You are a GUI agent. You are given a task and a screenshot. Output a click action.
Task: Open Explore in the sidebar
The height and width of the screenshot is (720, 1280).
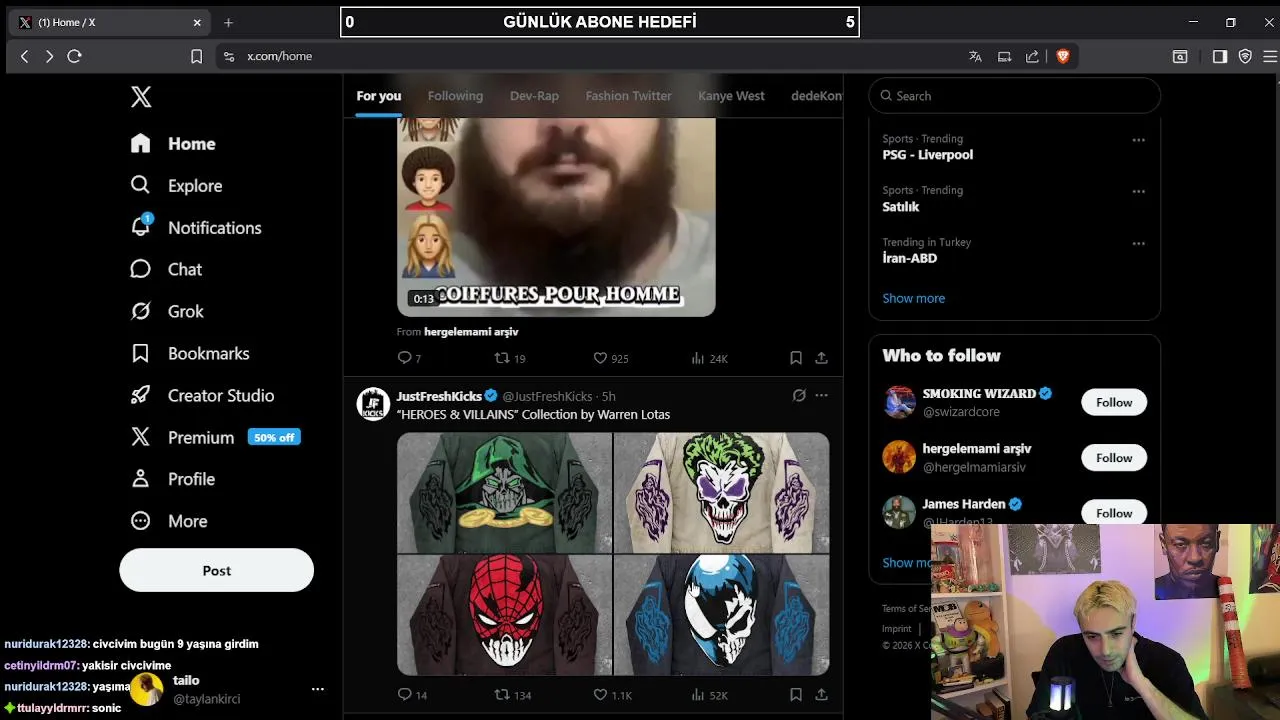point(176,186)
